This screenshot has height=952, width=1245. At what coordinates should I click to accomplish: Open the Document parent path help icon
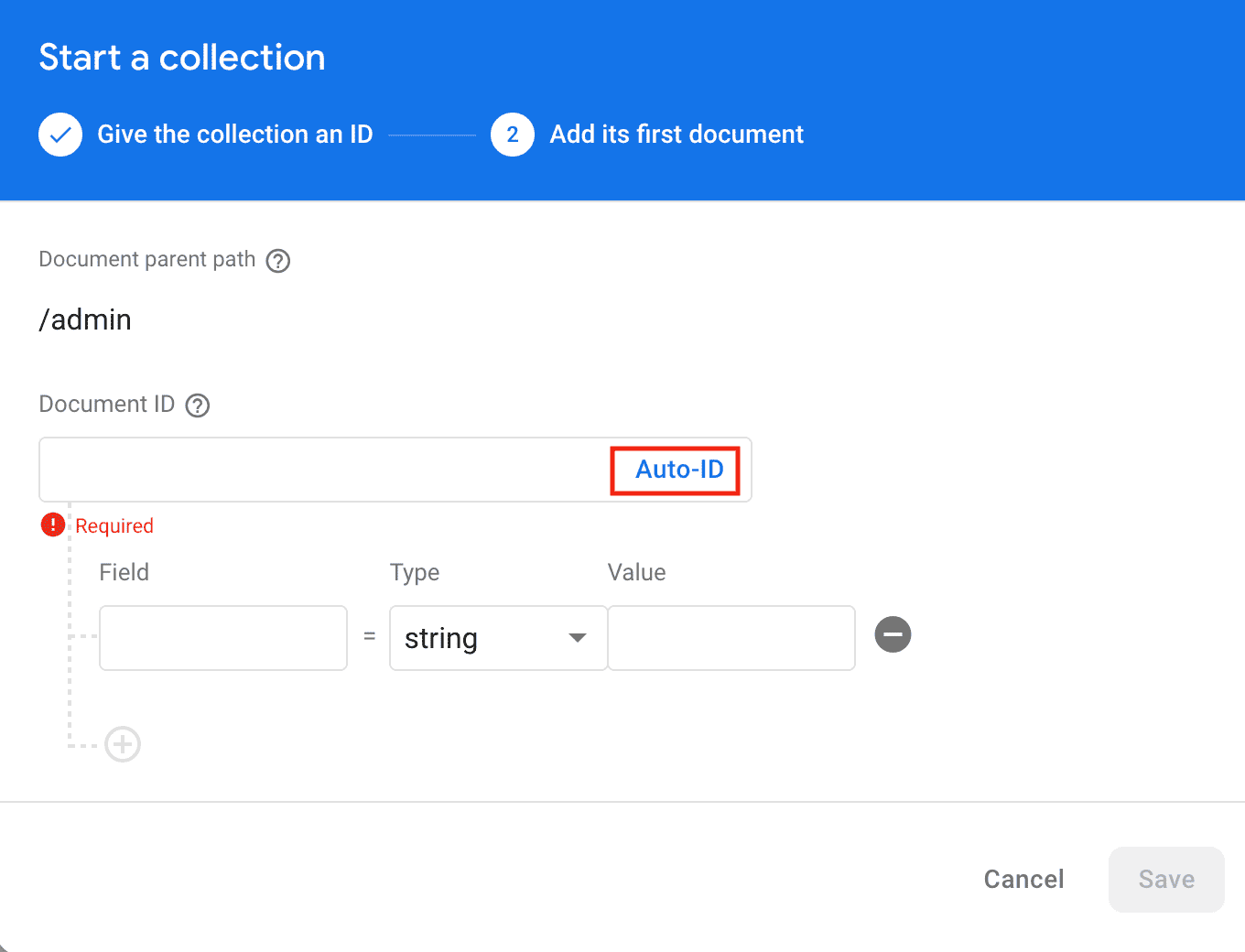coord(277,261)
